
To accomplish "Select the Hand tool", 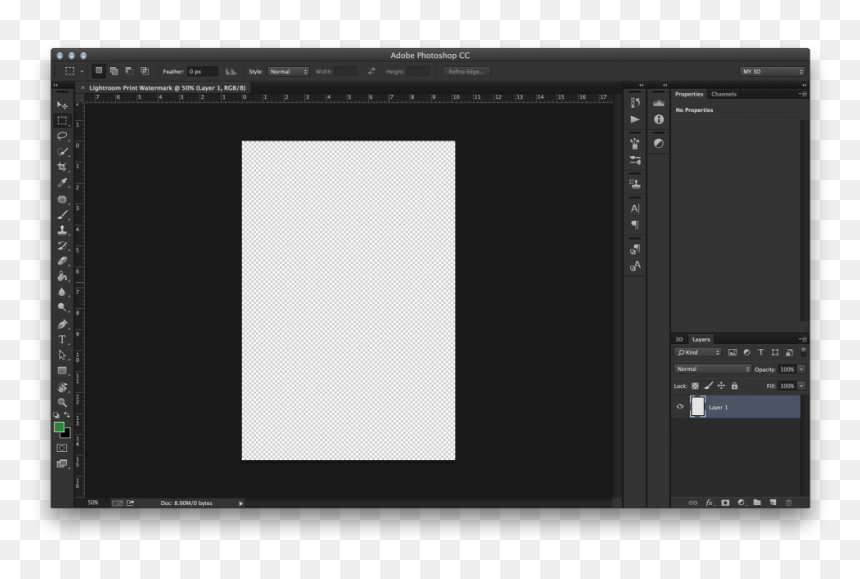I will point(63,387).
